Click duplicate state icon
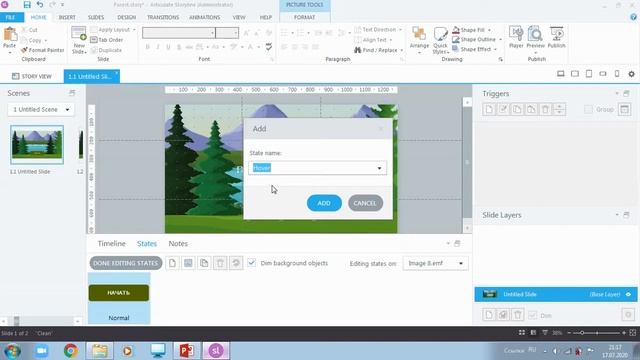 [x=204, y=263]
